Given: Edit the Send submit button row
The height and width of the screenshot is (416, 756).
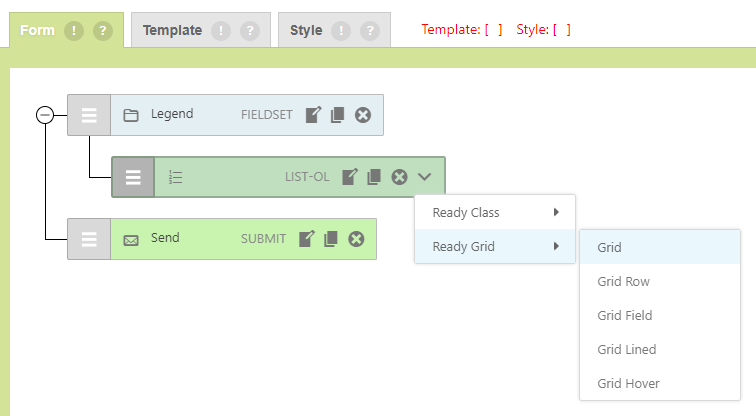Looking at the screenshot, I should click(x=306, y=239).
